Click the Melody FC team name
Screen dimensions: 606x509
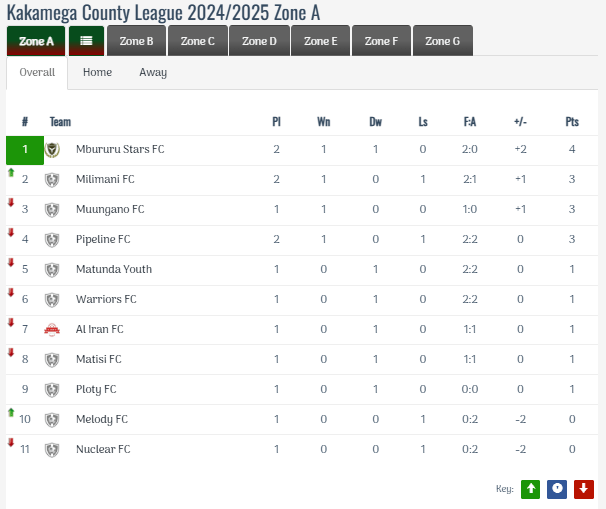pyautogui.click(x=102, y=420)
